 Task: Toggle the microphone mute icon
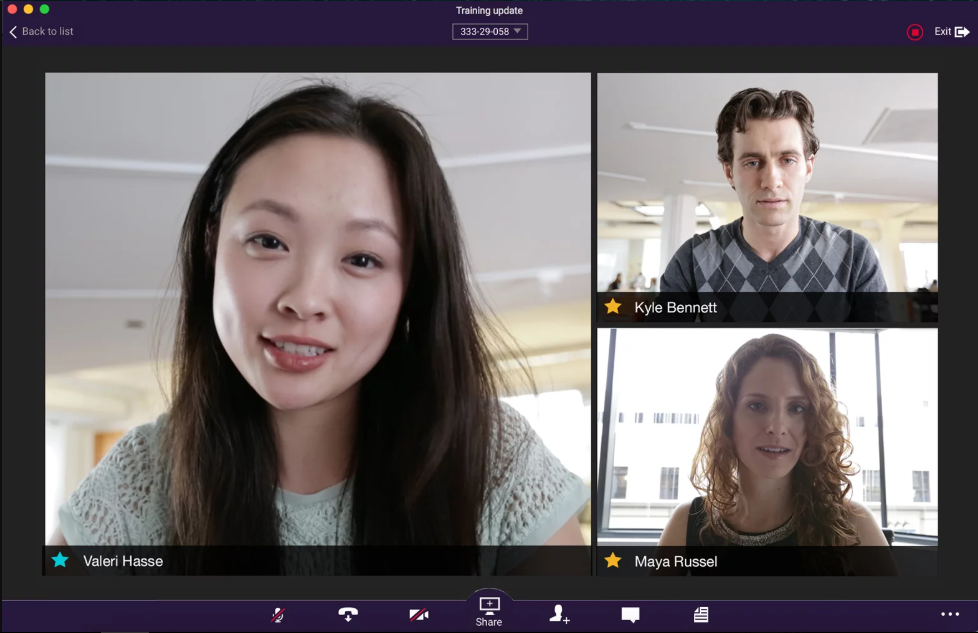(x=277, y=615)
